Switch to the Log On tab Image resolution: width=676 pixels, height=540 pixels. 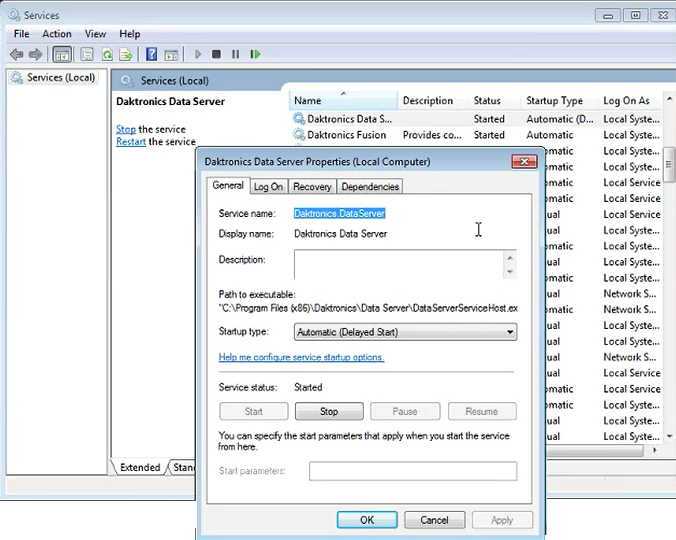click(x=268, y=186)
